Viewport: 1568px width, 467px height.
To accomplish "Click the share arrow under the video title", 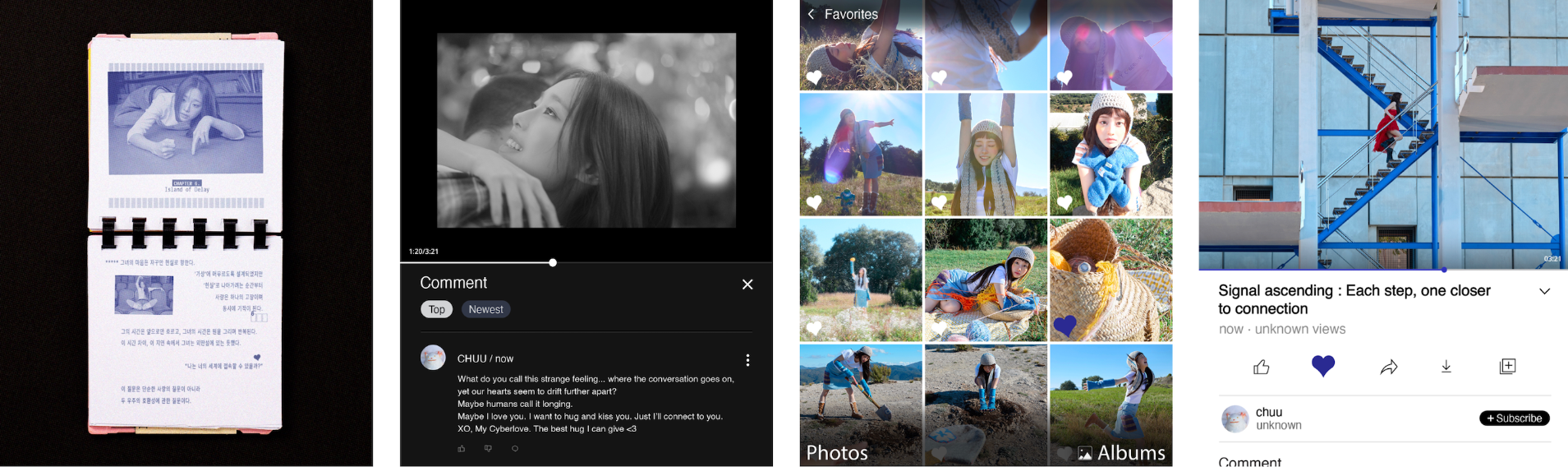I will (x=1389, y=368).
